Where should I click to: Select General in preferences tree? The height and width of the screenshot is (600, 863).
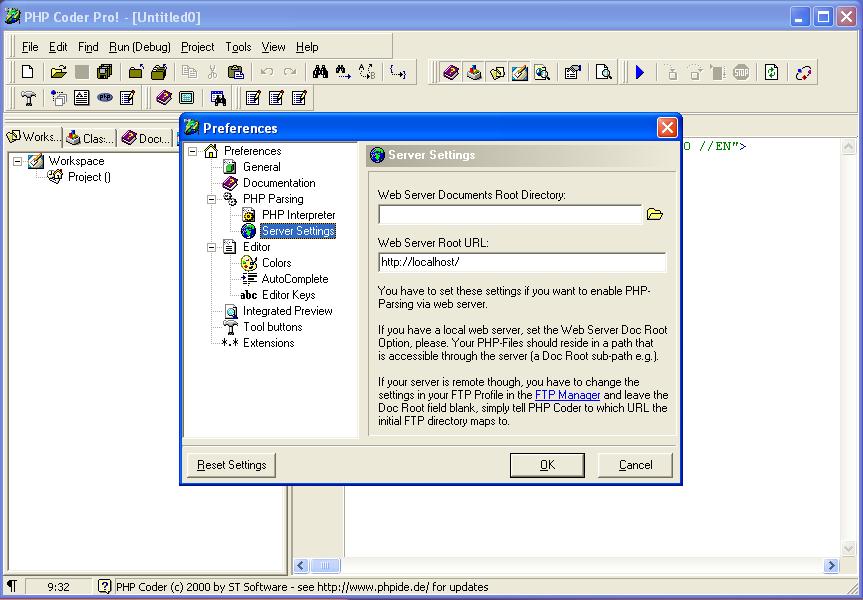[x=261, y=167]
